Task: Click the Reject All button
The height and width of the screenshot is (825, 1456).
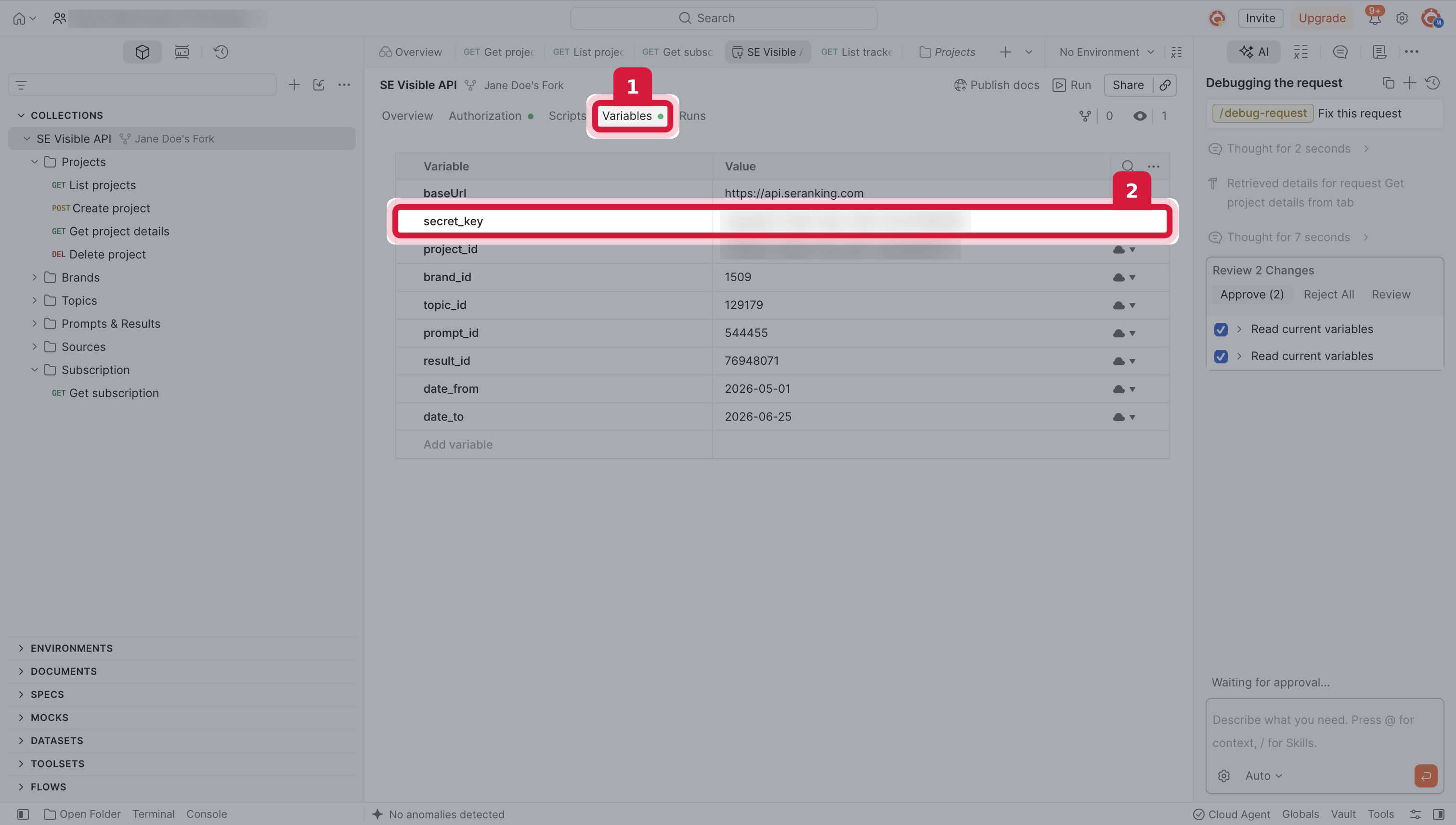Action: [1328, 295]
